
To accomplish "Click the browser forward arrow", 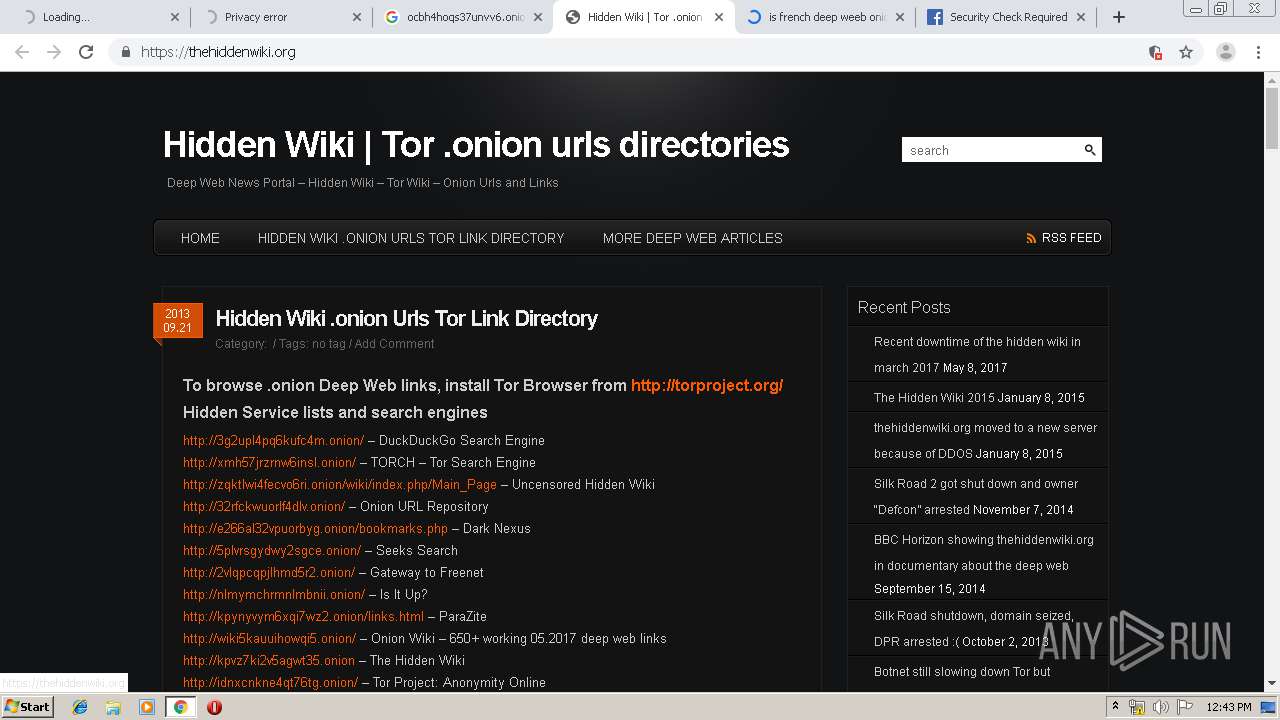I will click(x=54, y=52).
